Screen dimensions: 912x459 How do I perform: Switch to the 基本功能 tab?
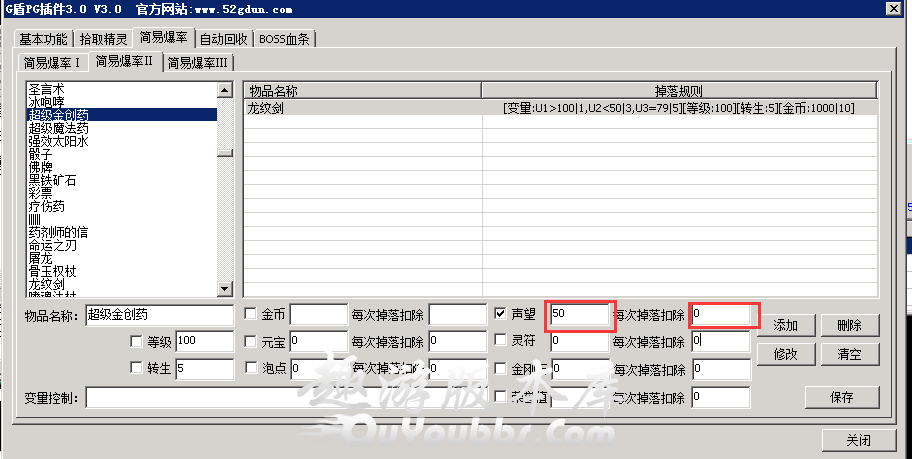tap(43, 40)
